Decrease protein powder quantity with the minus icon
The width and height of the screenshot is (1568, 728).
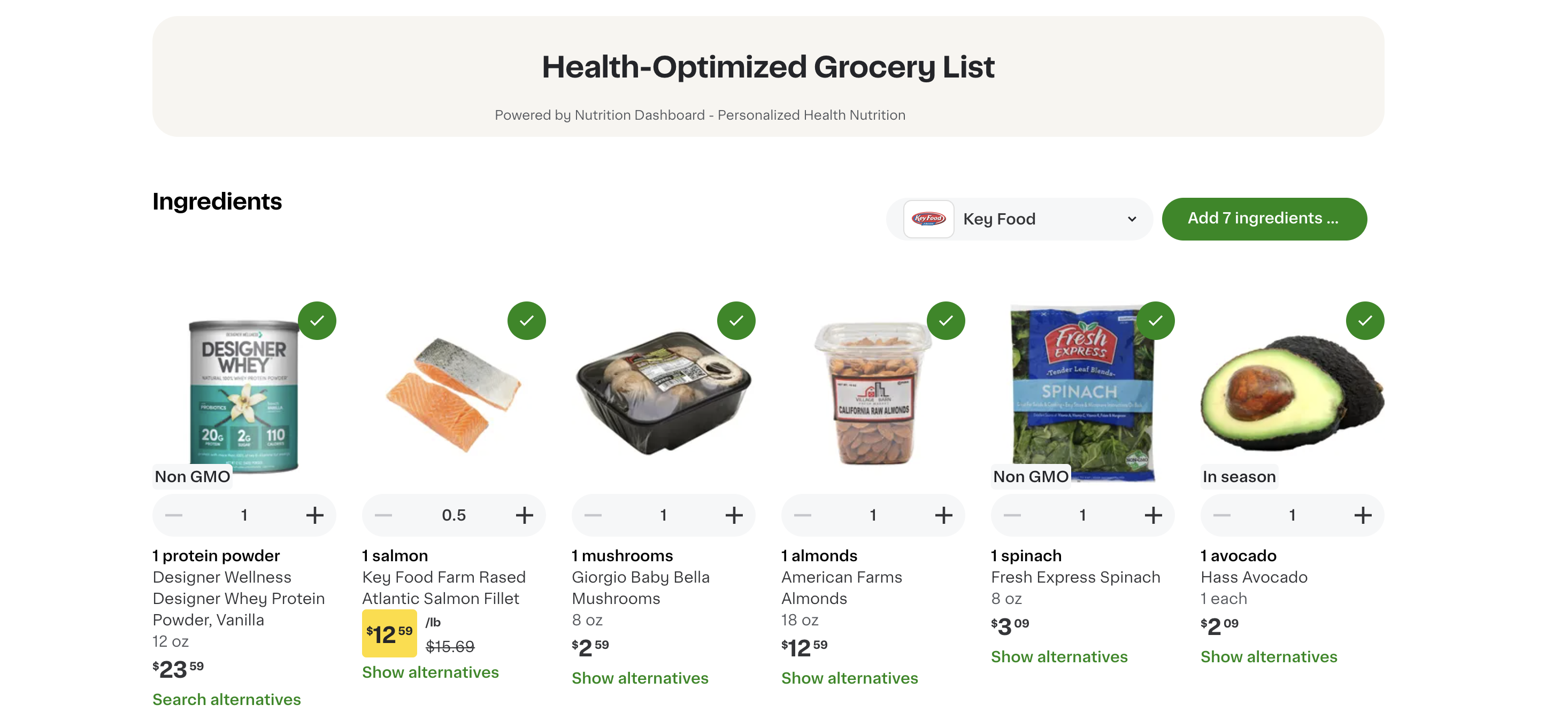[173, 515]
